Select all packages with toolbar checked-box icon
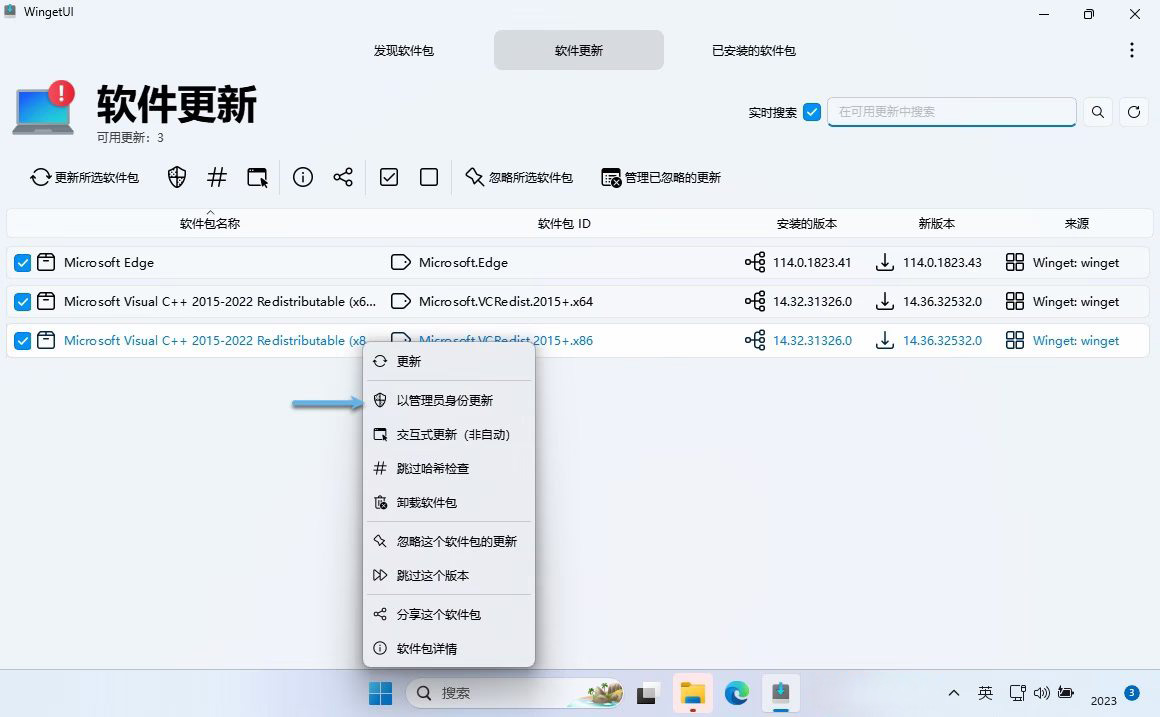The width and height of the screenshot is (1160, 717). [x=389, y=178]
